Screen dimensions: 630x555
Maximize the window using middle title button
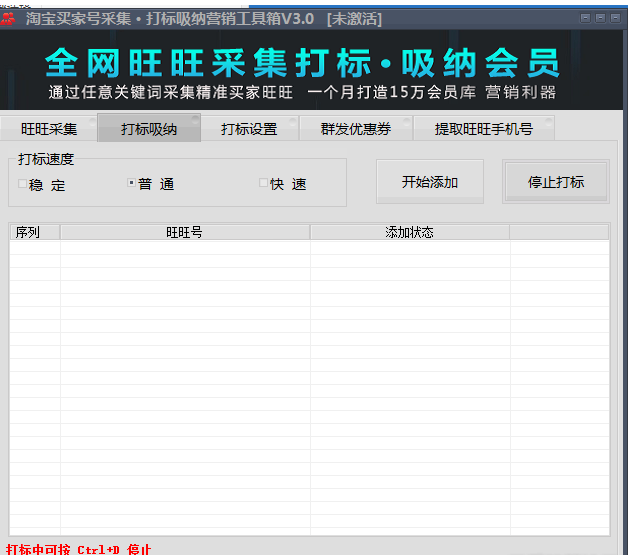[600, 18]
